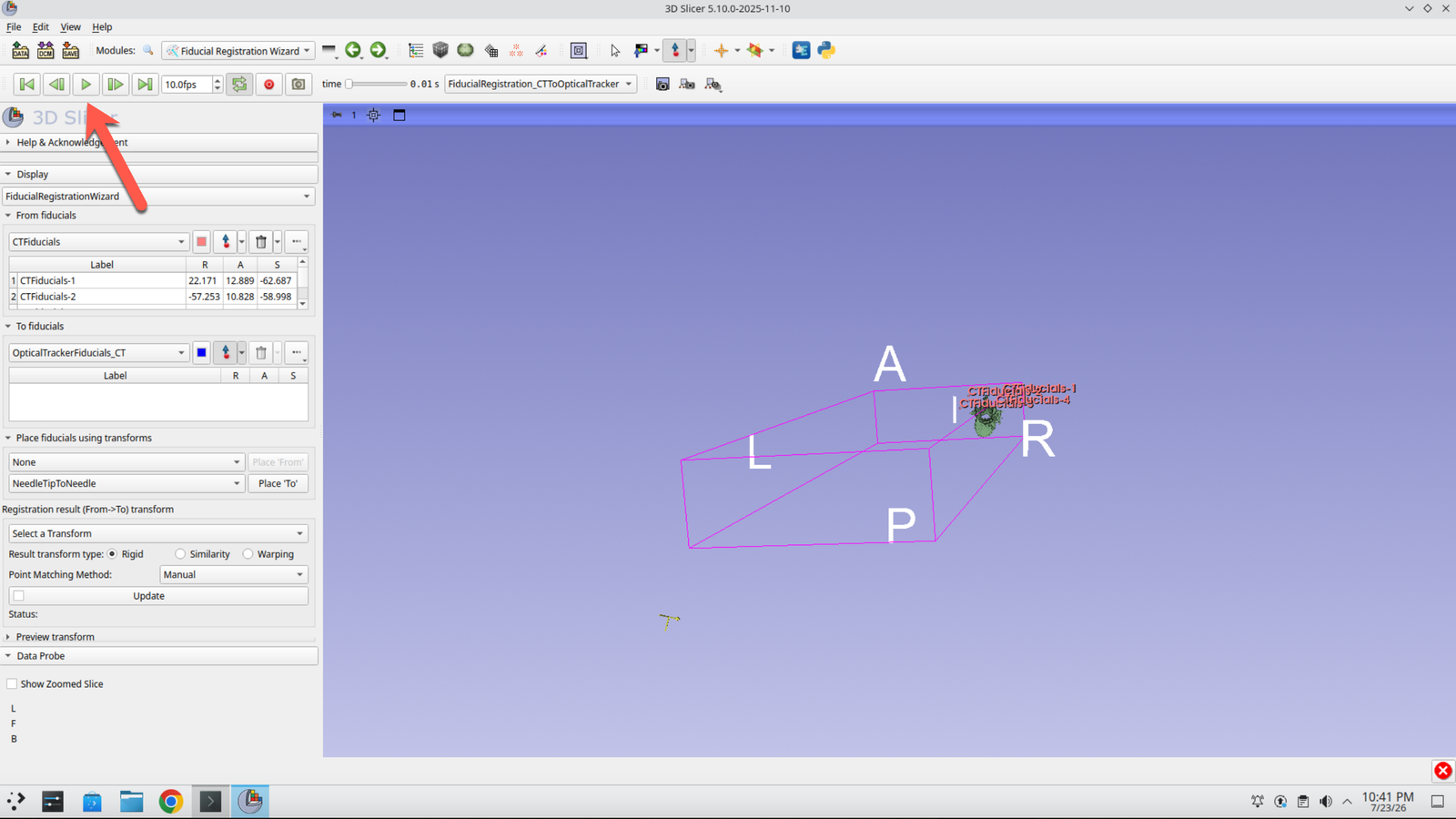Open the Help menu

click(x=102, y=27)
